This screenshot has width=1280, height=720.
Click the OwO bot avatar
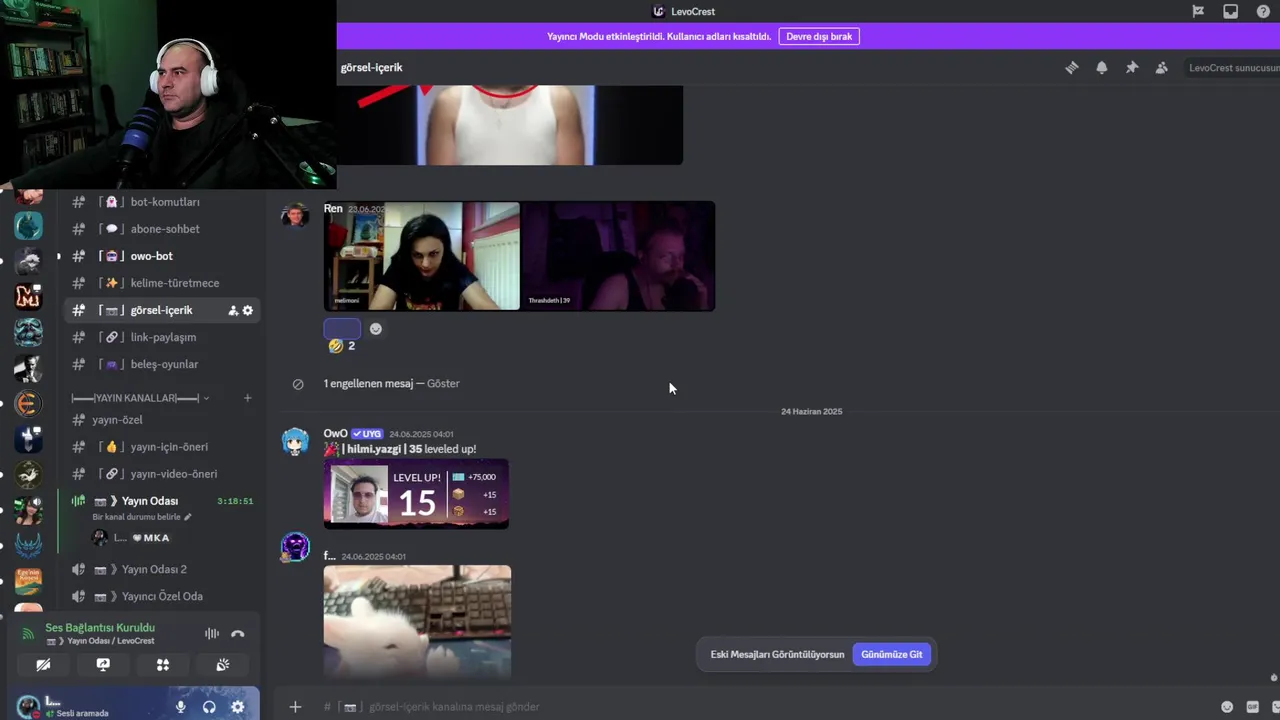[295, 441]
